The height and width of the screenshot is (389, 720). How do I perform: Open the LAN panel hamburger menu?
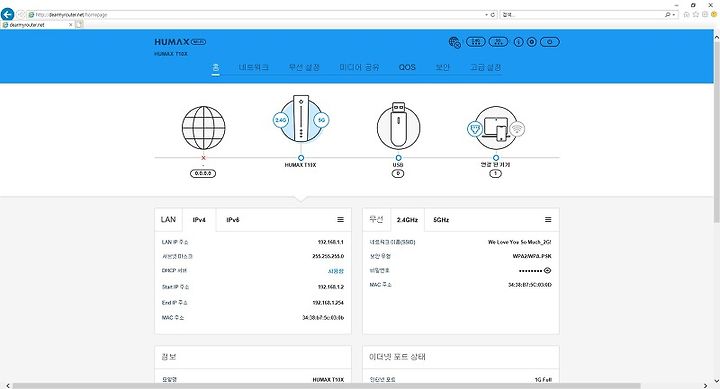340,220
